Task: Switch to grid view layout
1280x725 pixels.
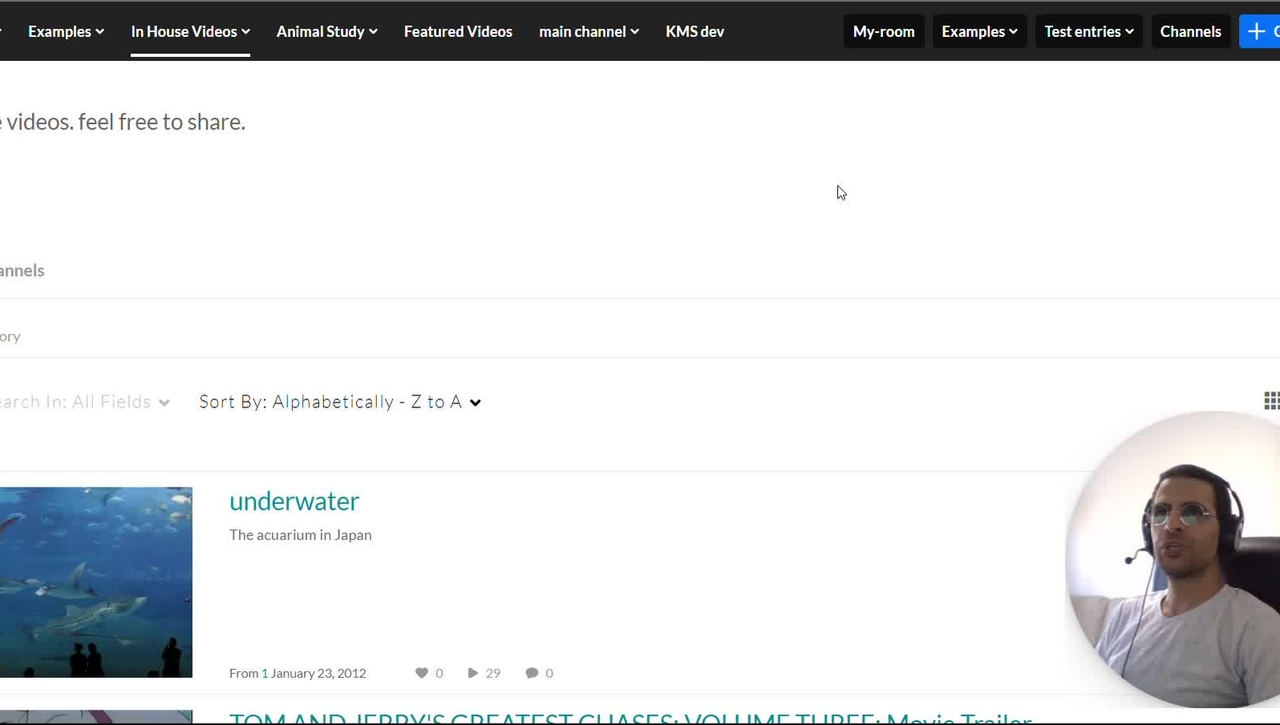Action: click(1271, 401)
